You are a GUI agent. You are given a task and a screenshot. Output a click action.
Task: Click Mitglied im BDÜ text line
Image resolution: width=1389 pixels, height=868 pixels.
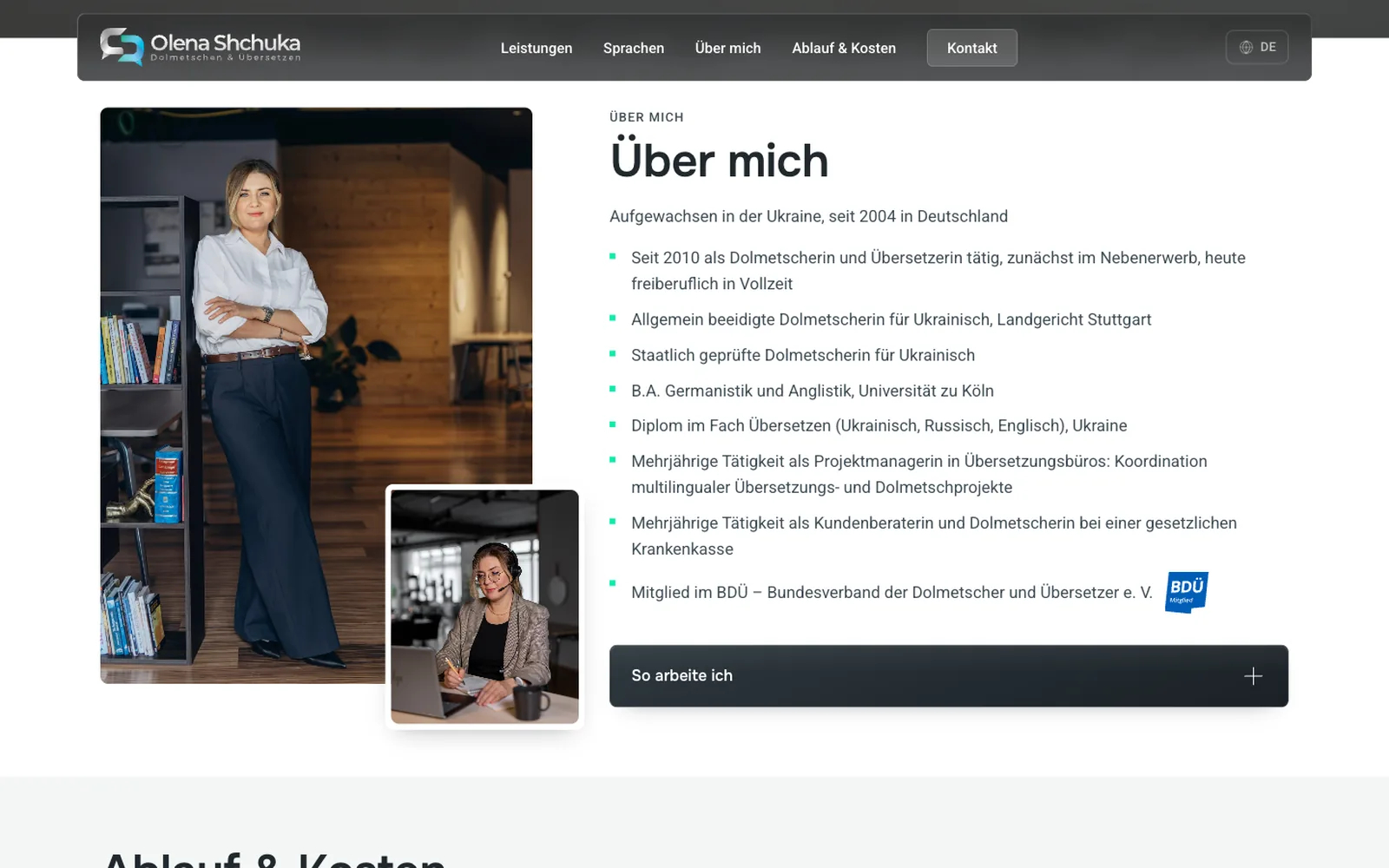click(892, 592)
